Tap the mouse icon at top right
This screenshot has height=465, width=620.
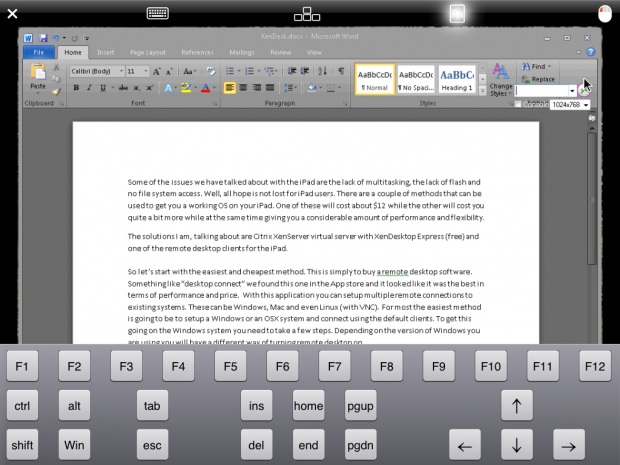tap(605, 14)
